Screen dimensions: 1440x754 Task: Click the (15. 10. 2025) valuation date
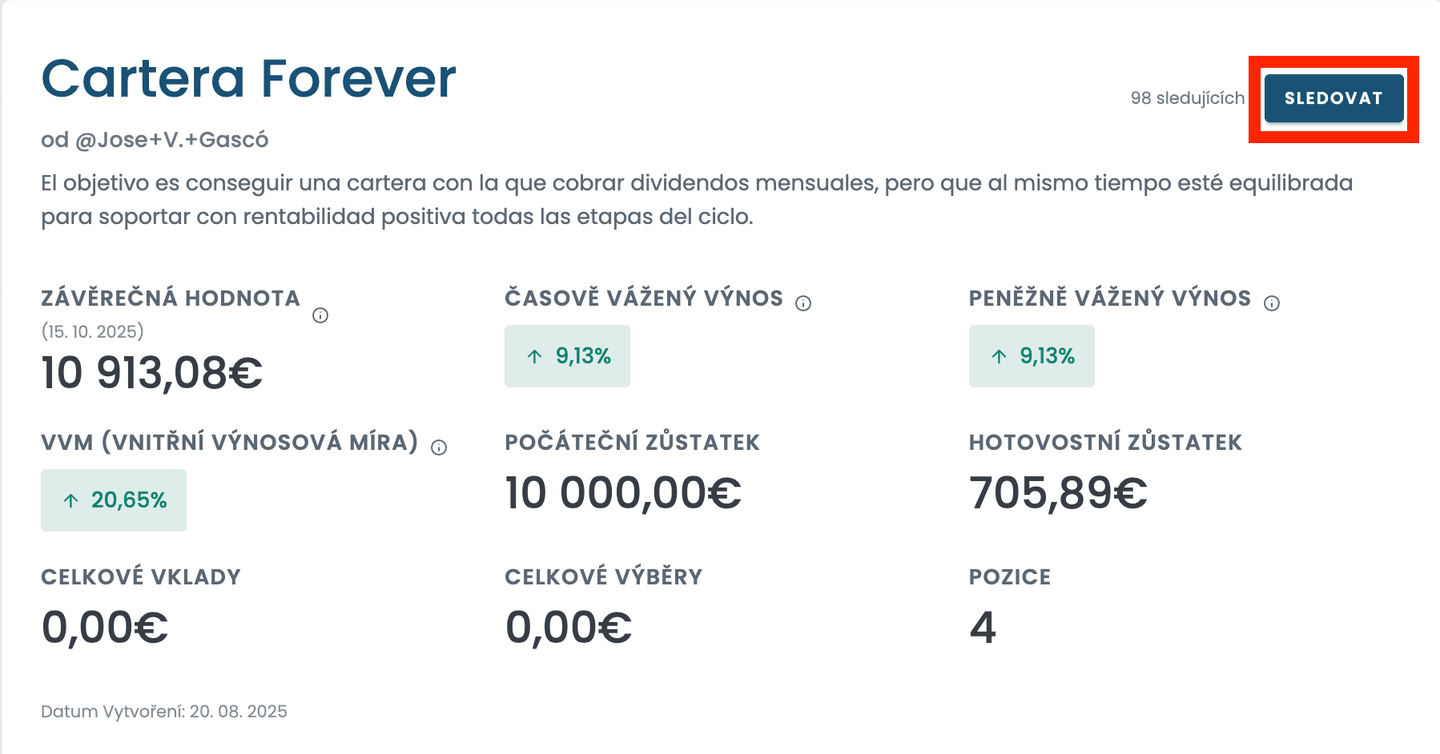pyautogui.click(x=92, y=331)
